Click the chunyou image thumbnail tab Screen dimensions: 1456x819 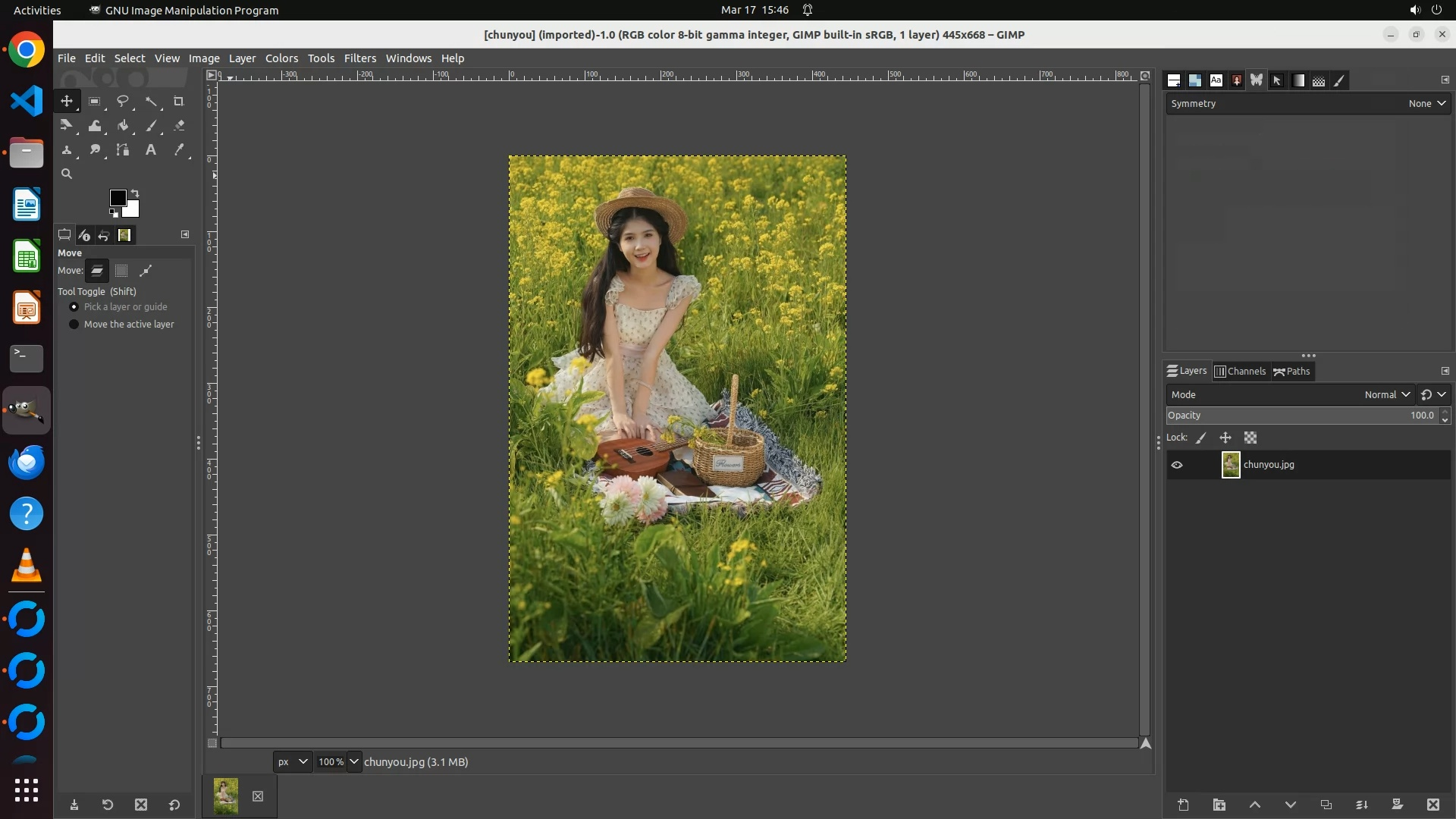coord(226,795)
